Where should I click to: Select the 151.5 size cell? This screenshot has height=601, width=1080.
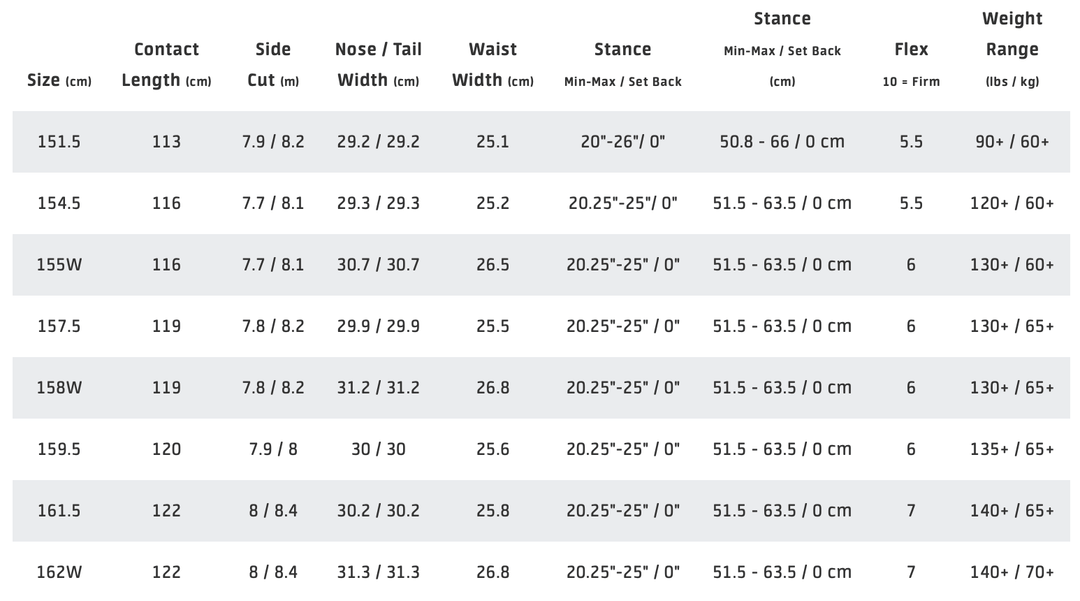tap(59, 142)
